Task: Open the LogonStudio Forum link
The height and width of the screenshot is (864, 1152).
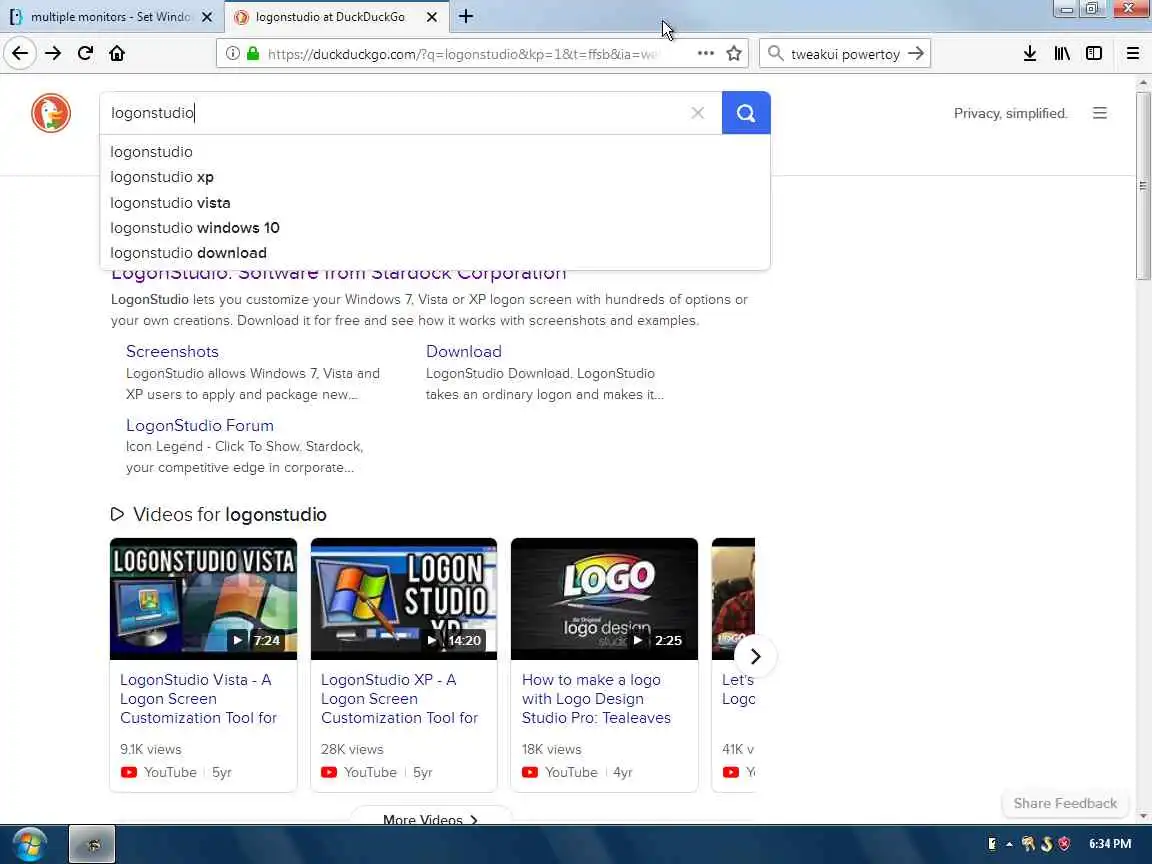Action: click(200, 425)
